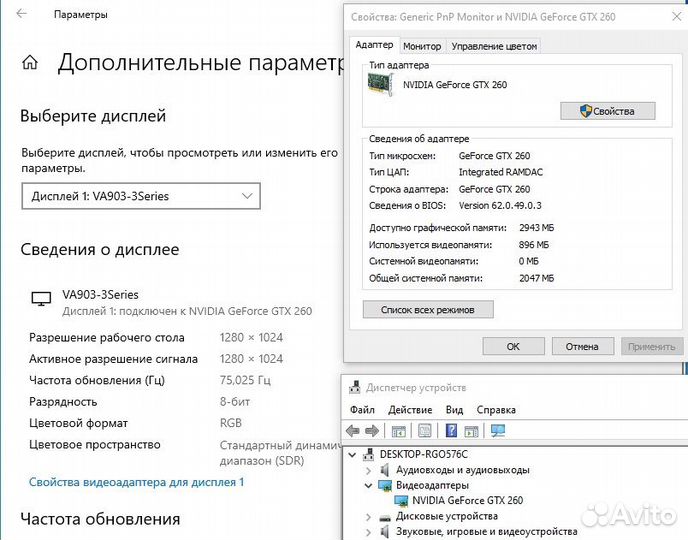Open the Действие menu

coord(410,410)
